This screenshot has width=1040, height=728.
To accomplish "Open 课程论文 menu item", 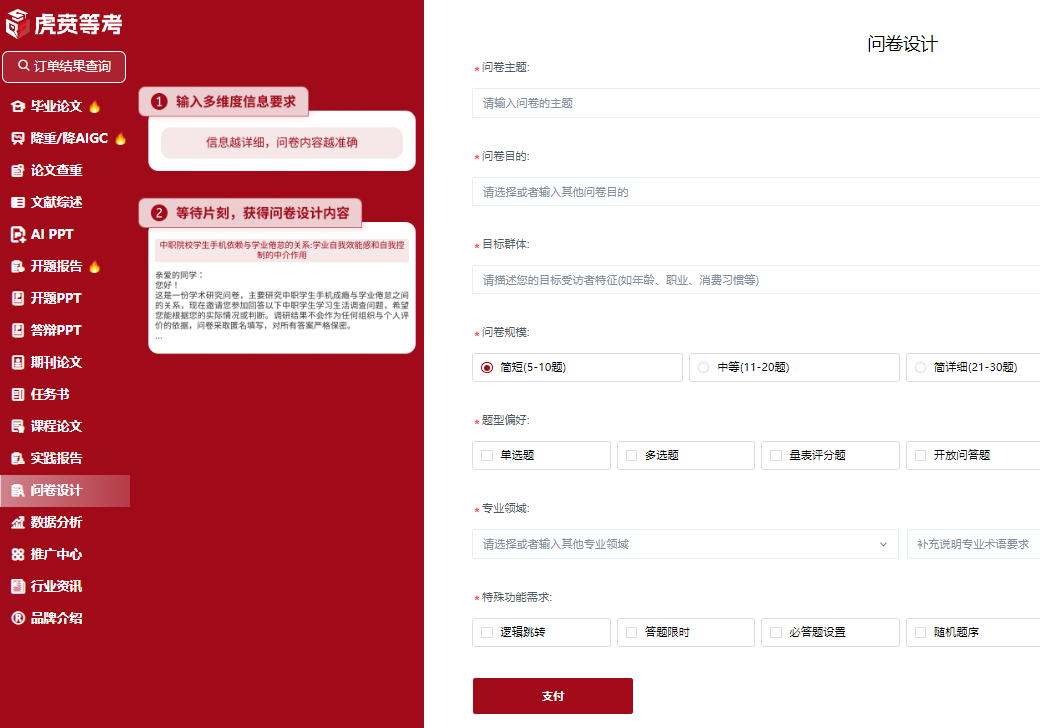I will click(56, 426).
